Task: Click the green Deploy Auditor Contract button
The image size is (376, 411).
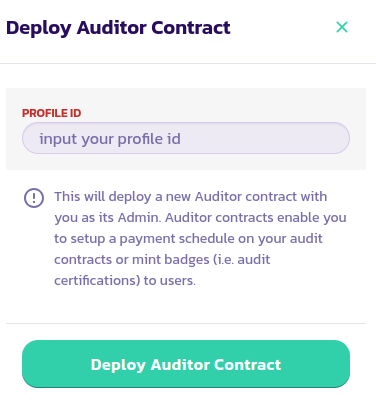Action: click(x=186, y=364)
